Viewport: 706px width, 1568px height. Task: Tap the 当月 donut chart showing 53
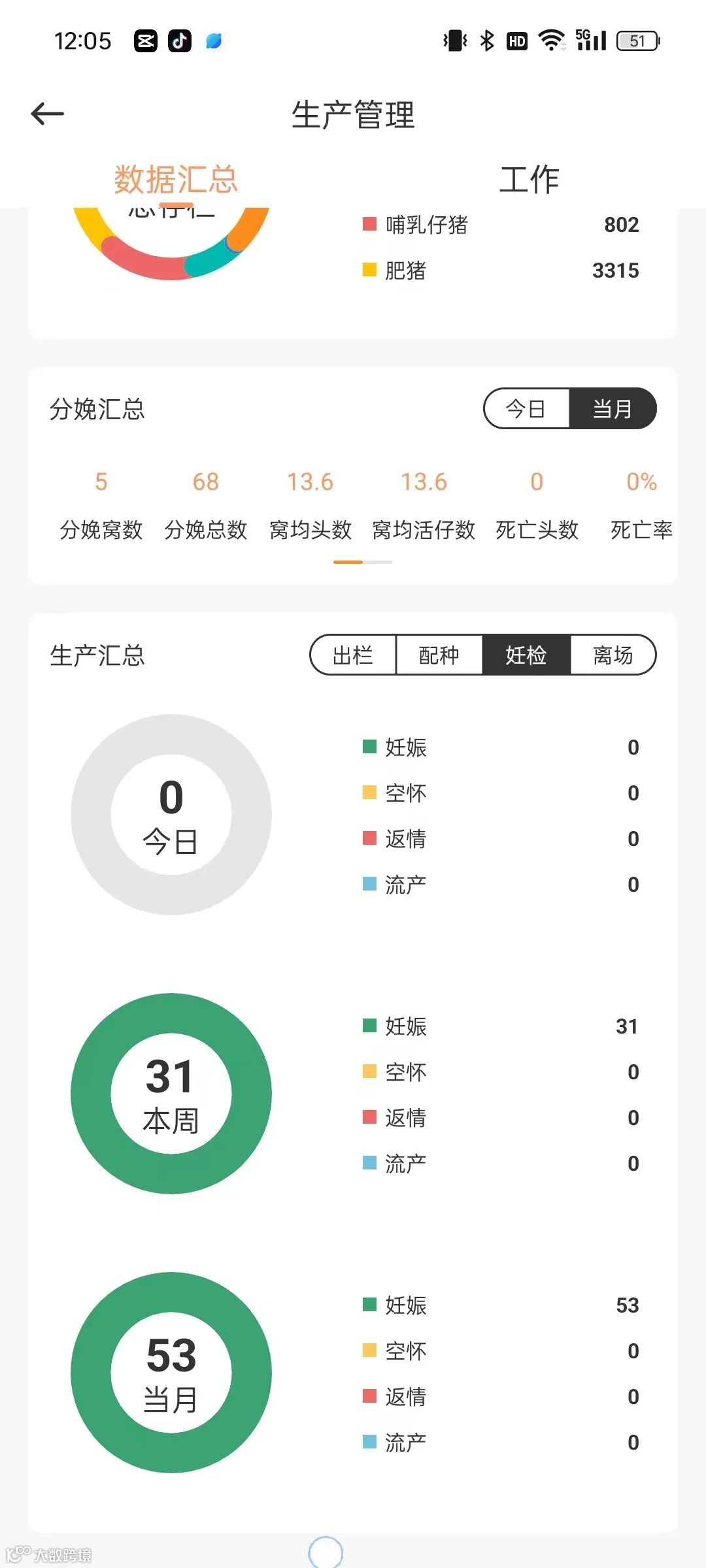click(171, 1373)
